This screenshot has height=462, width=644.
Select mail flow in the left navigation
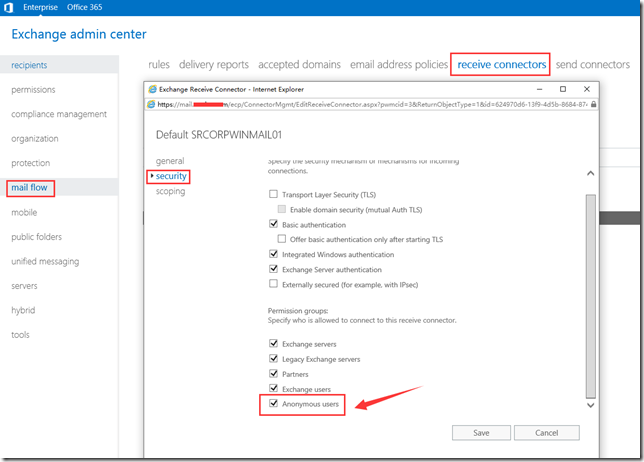(29, 188)
